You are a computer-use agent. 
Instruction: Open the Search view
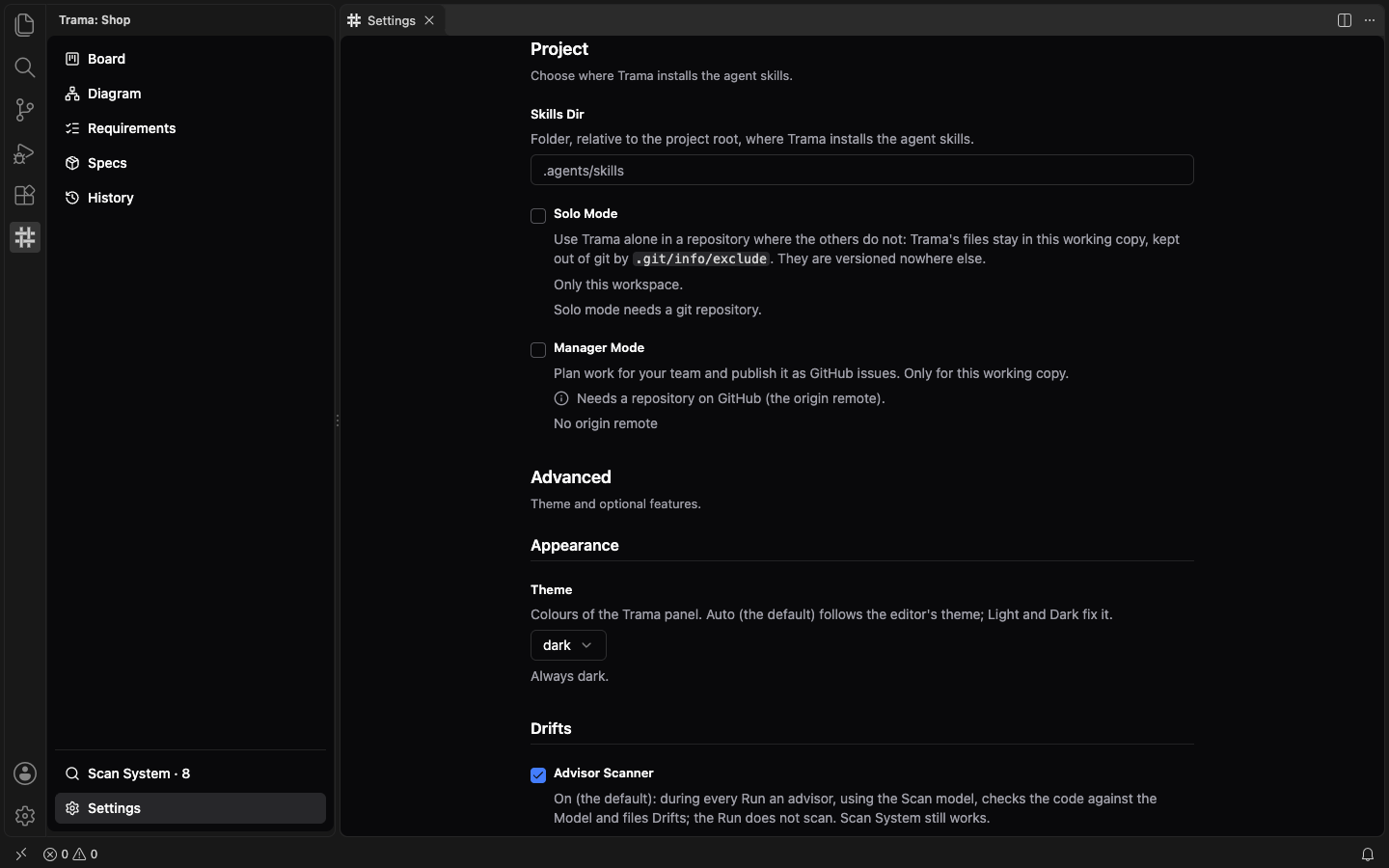pyautogui.click(x=25, y=68)
